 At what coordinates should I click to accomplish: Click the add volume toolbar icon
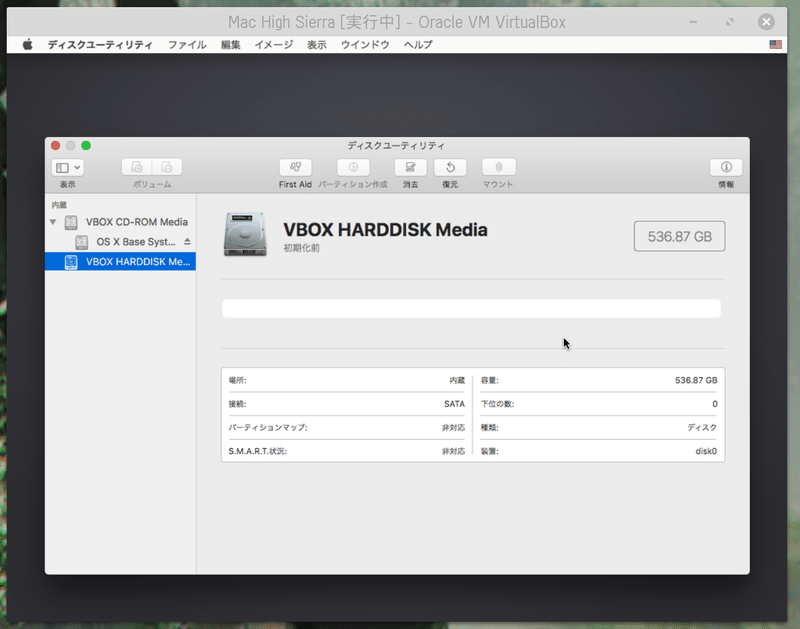pos(137,167)
